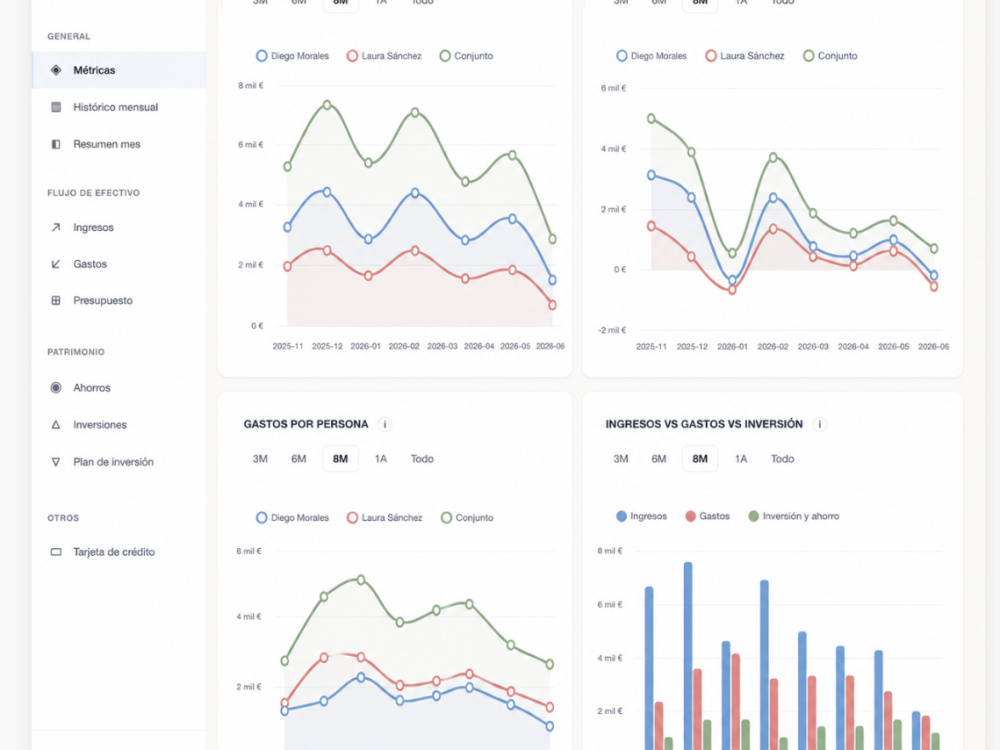Open Inversiones page
1000x750 pixels.
point(119,425)
